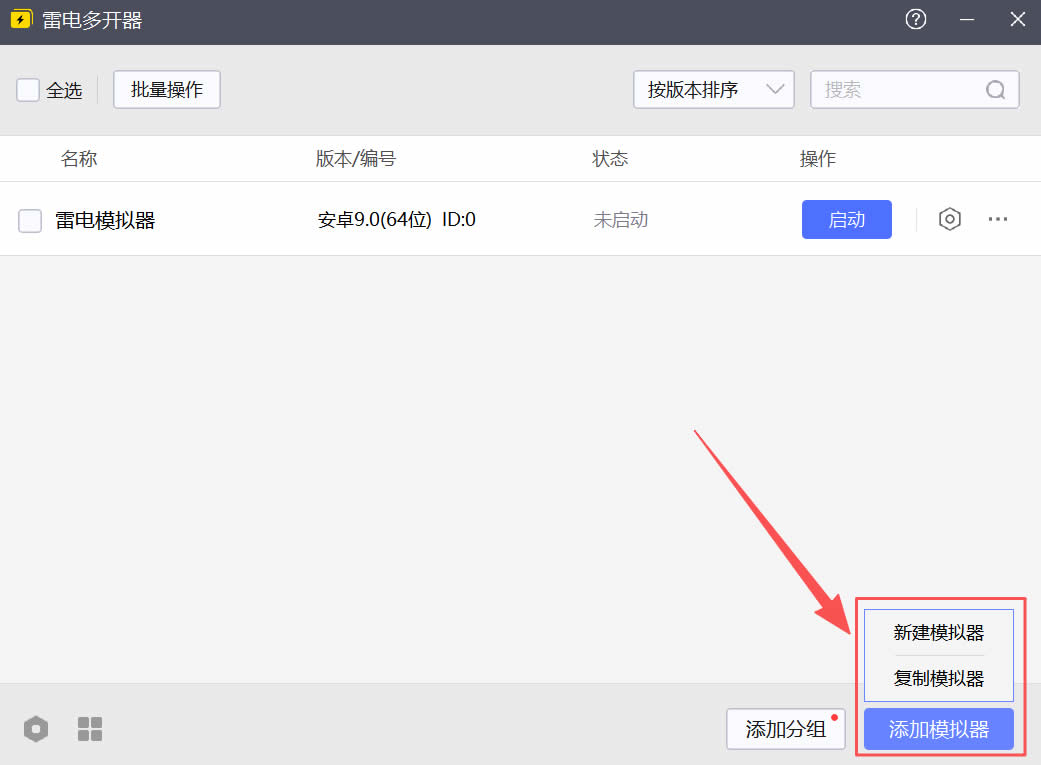Expand the 按版本排序 sort dropdown
The height and width of the screenshot is (765, 1041).
[713, 90]
